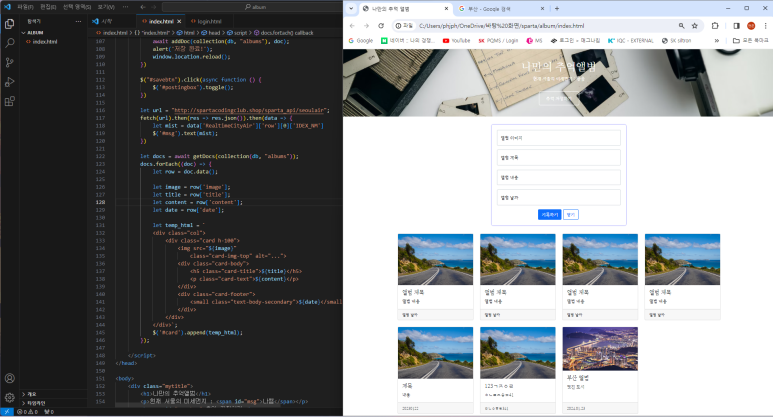Click the editor horizontal scrollbar at bottom

tap(198, 405)
